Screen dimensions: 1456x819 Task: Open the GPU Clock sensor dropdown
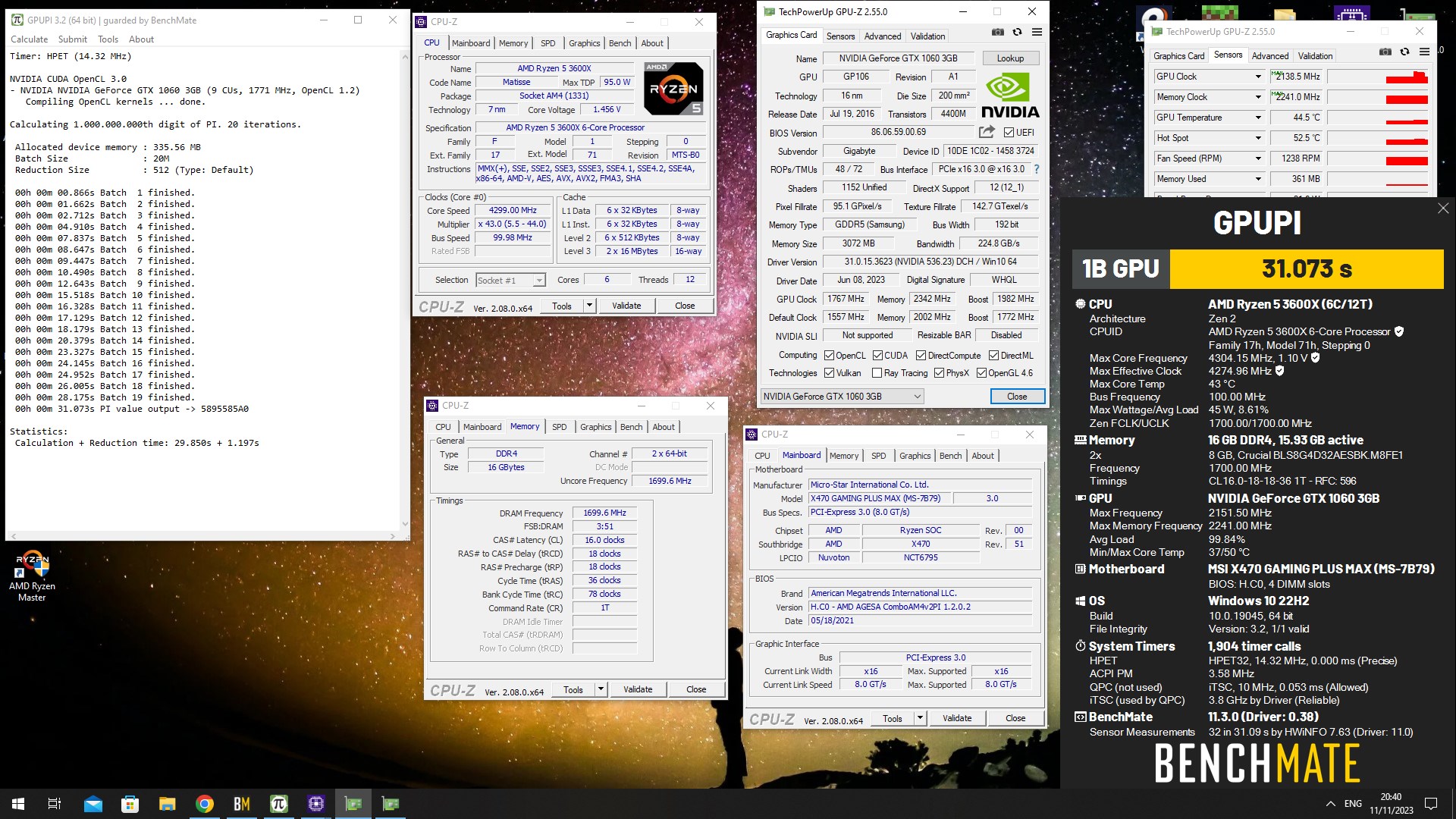(1258, 77)
